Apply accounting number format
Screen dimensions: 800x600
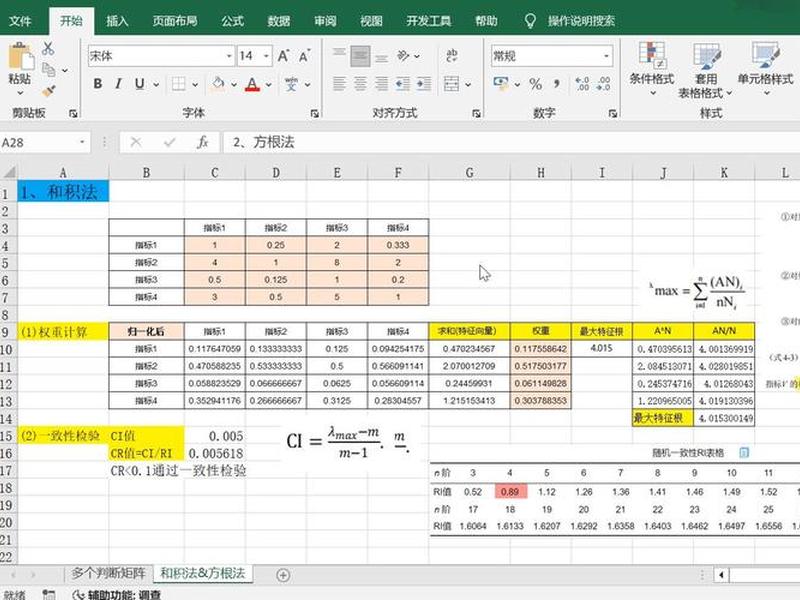[x=501, y=83]
